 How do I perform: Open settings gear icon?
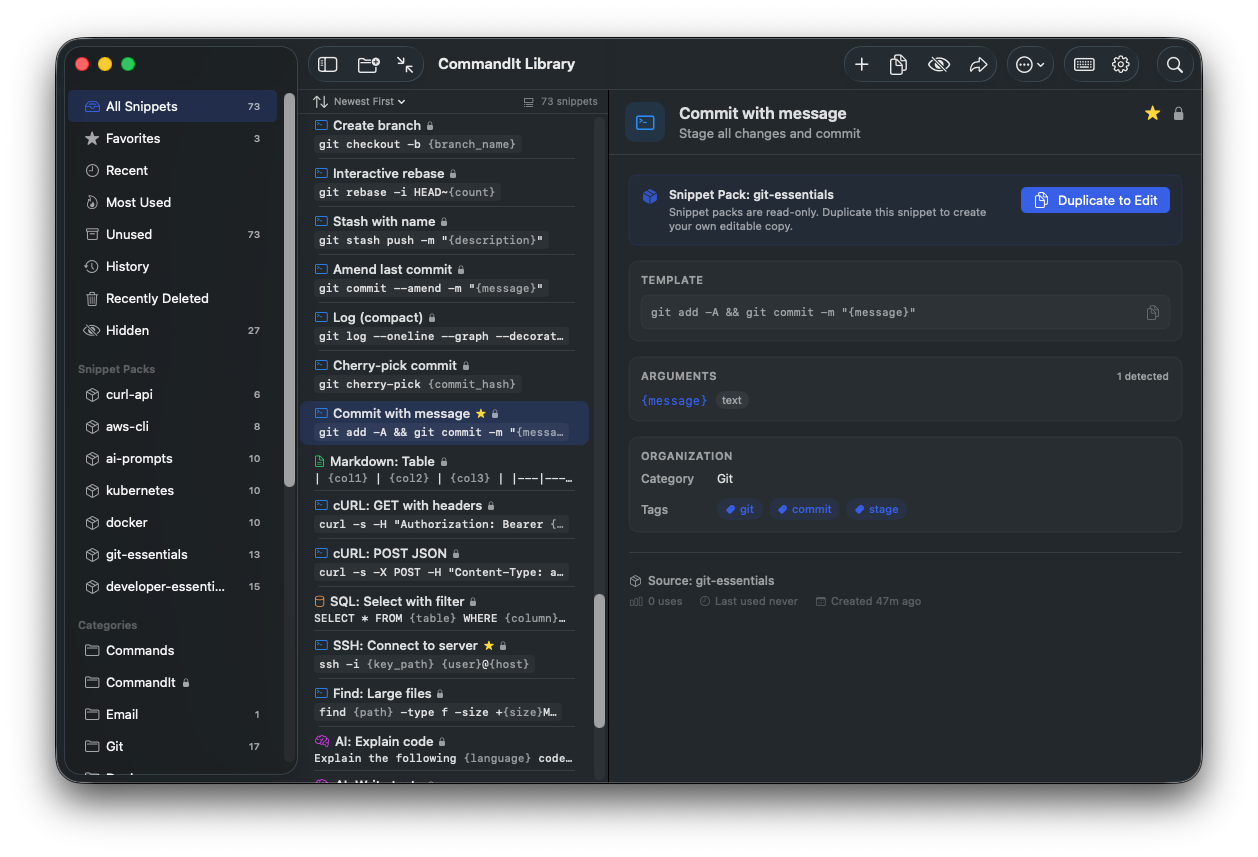tap(1121, 64)
